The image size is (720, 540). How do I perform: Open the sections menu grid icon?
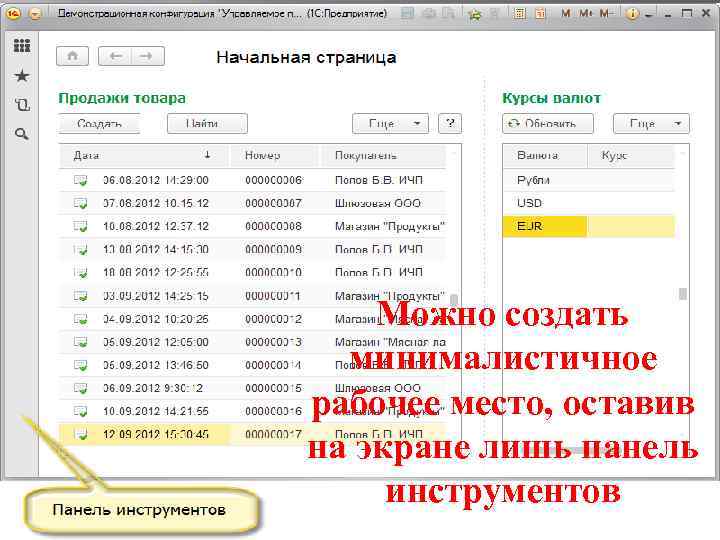point(22,45)
